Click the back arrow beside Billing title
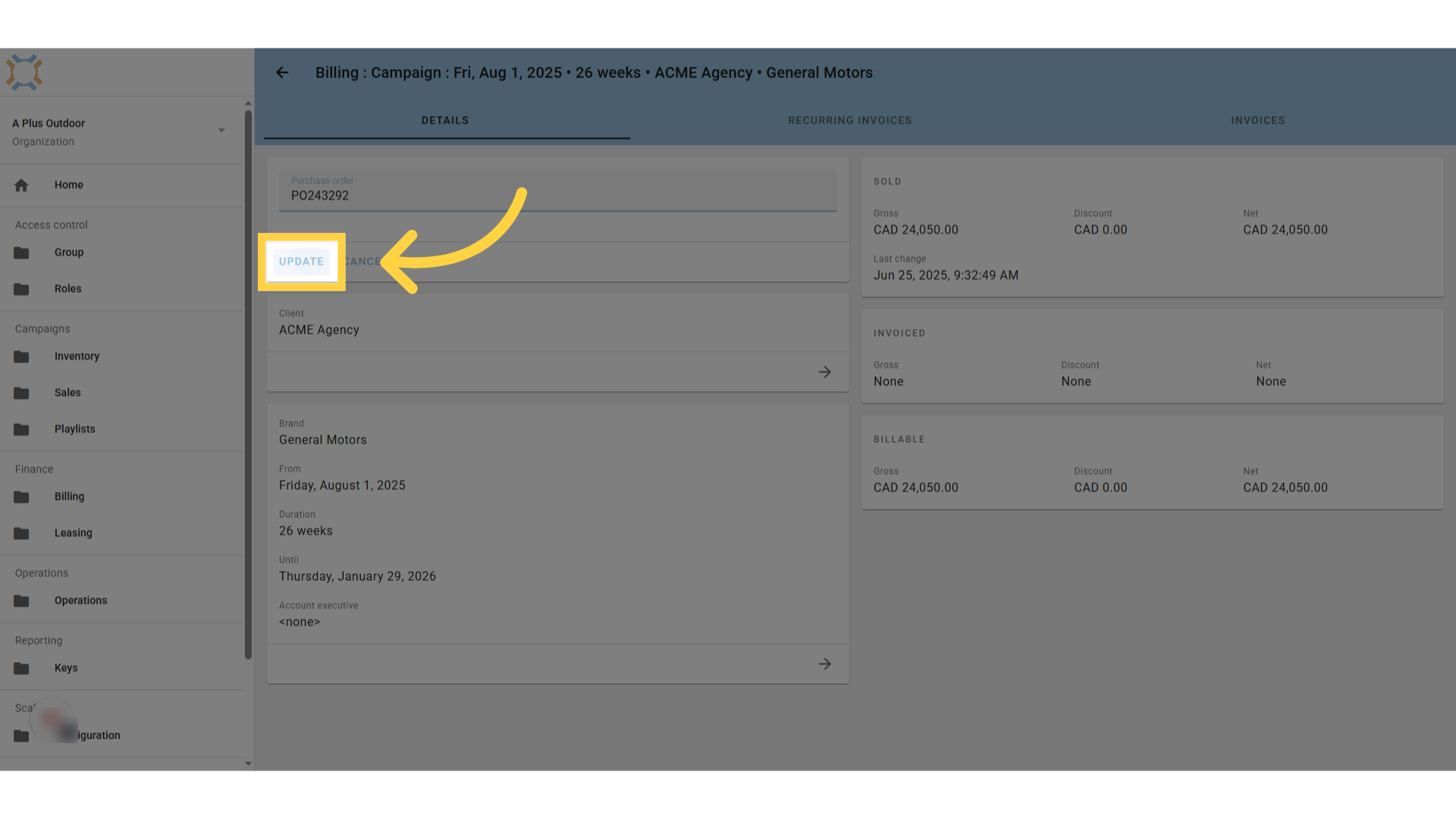Viewport: 1456px width, 819px height. click(282, 73)
